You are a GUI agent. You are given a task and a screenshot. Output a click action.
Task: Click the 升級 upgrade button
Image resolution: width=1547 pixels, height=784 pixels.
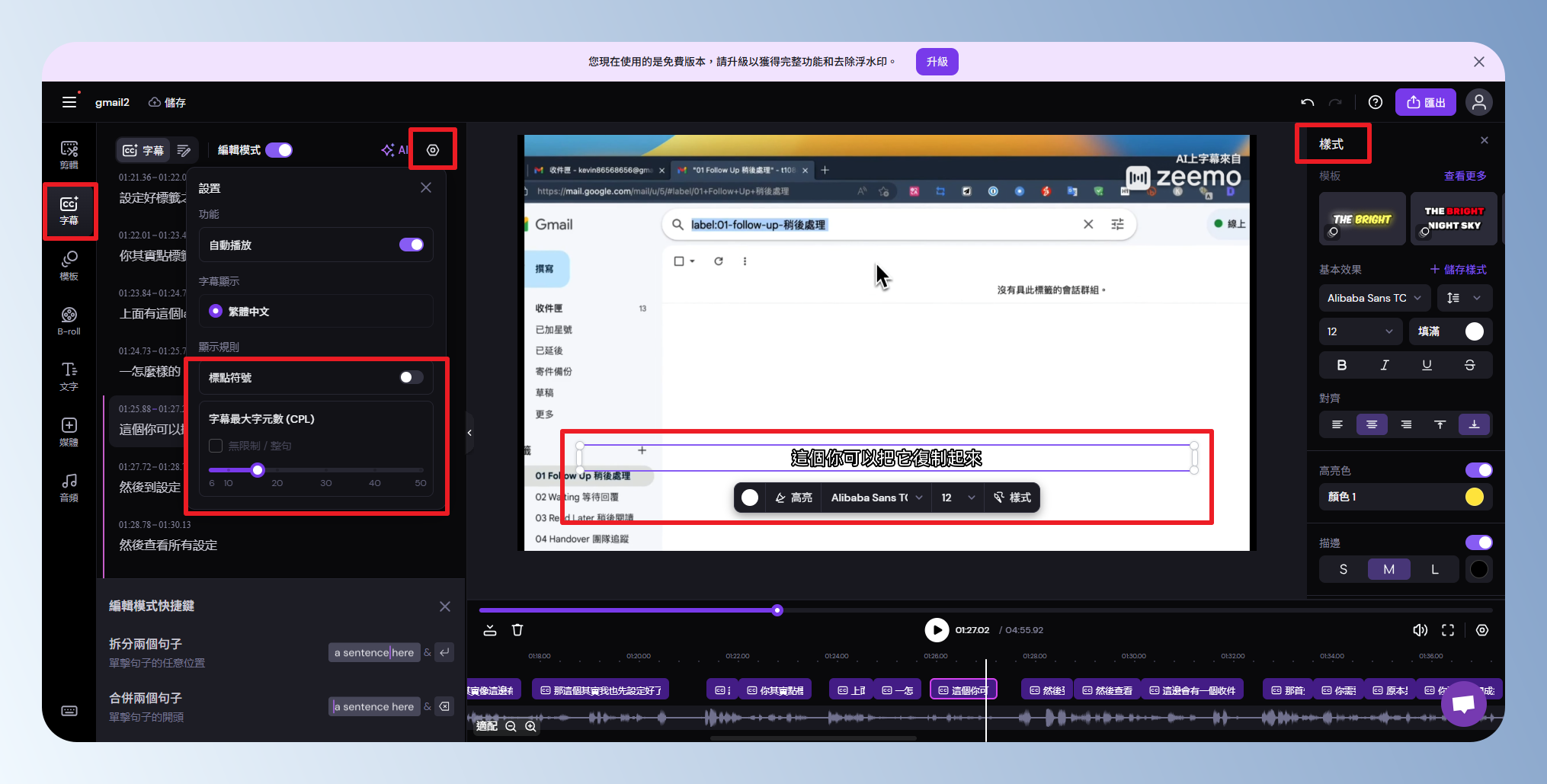[x=937, y=62]
